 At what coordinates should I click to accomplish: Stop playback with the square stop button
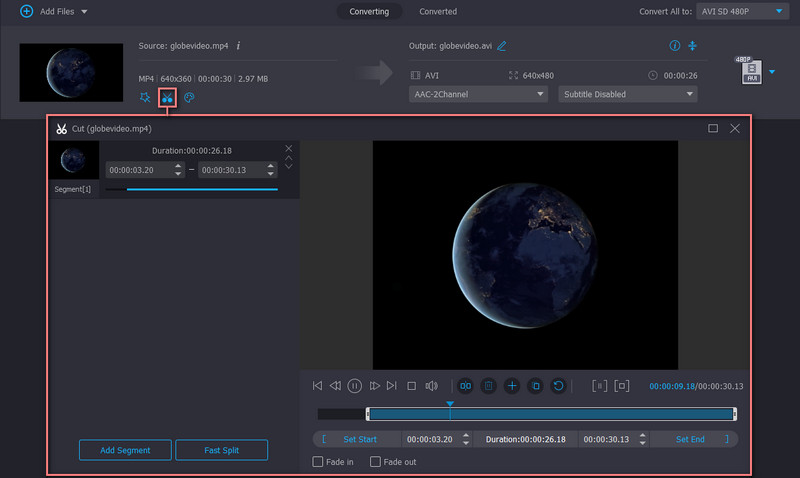coord(411,385)
